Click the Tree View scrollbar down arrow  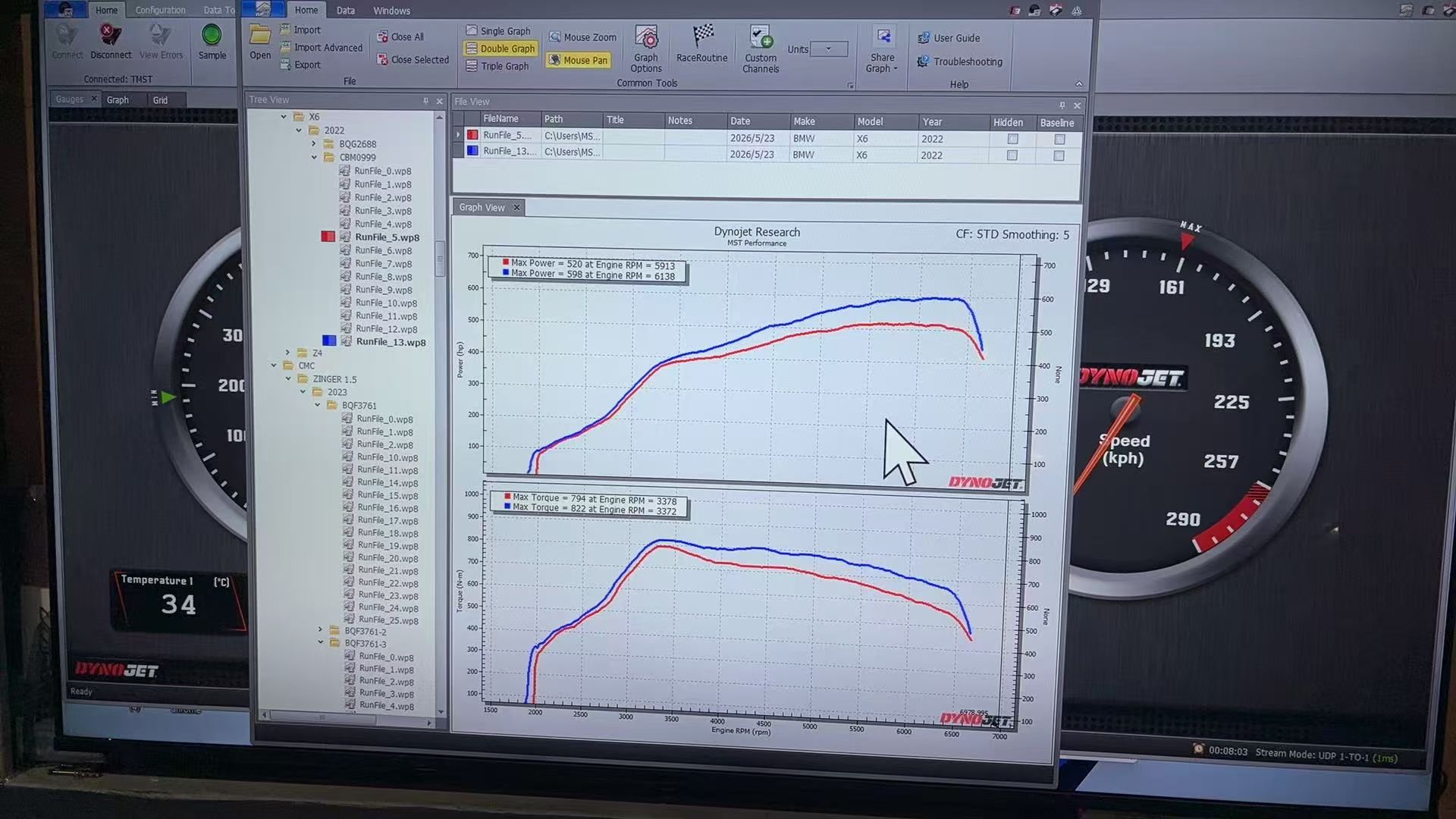click(x=441, y=712)
